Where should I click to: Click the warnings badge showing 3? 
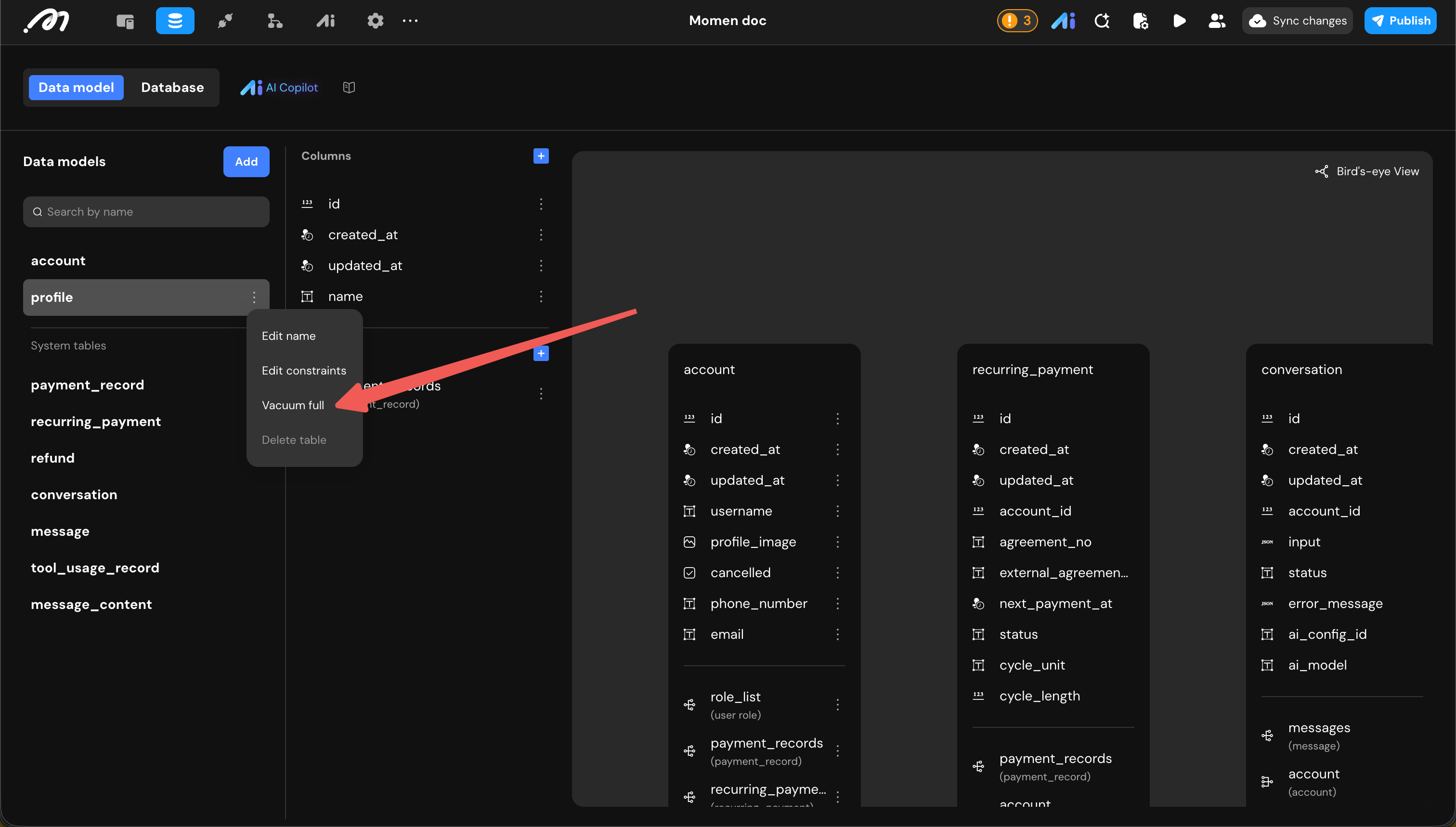click(1017, 21)
